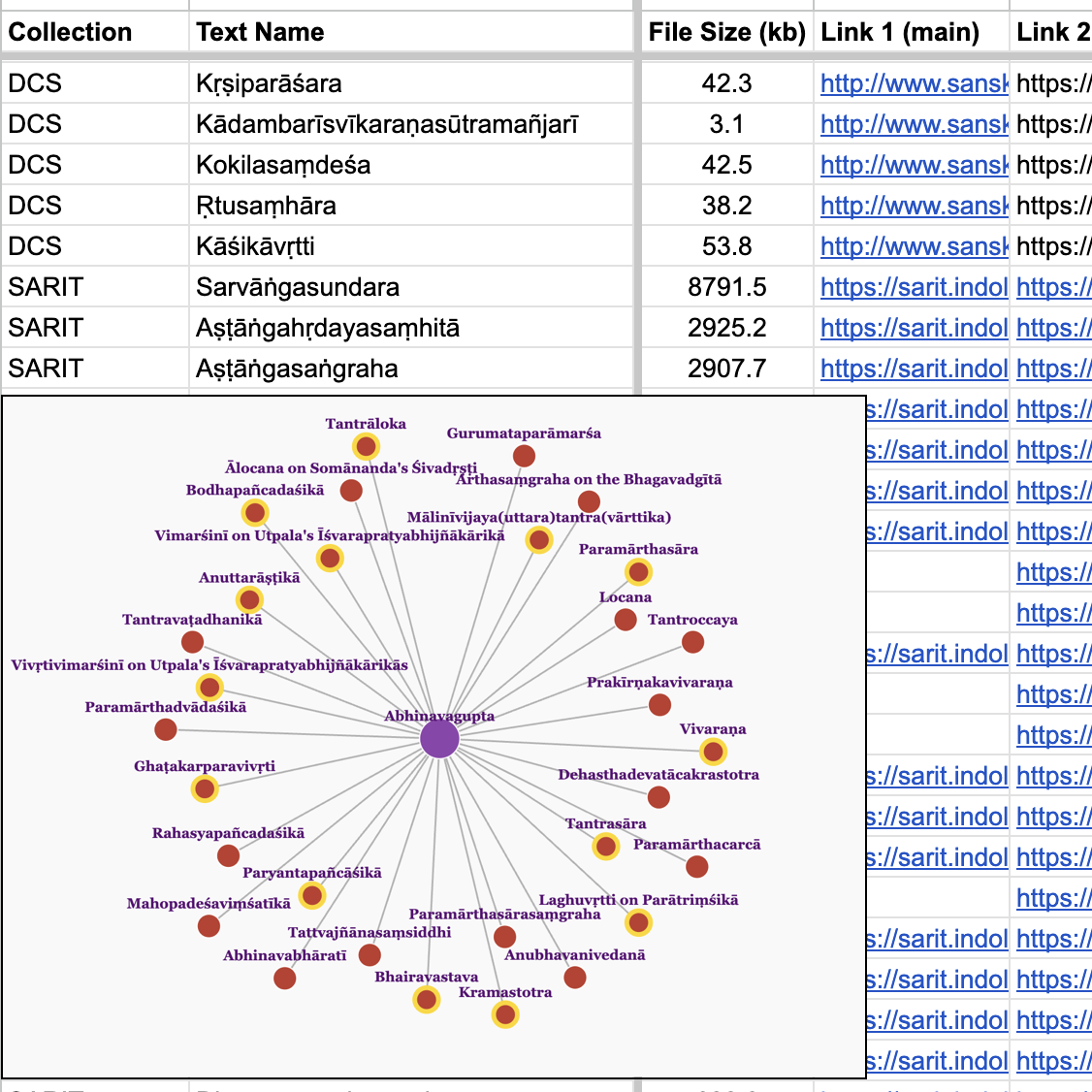The width and height of the screenshot is (1092, 1092).
Task: Select the Vivaraṇa node circle
Action: coord(713,752)
